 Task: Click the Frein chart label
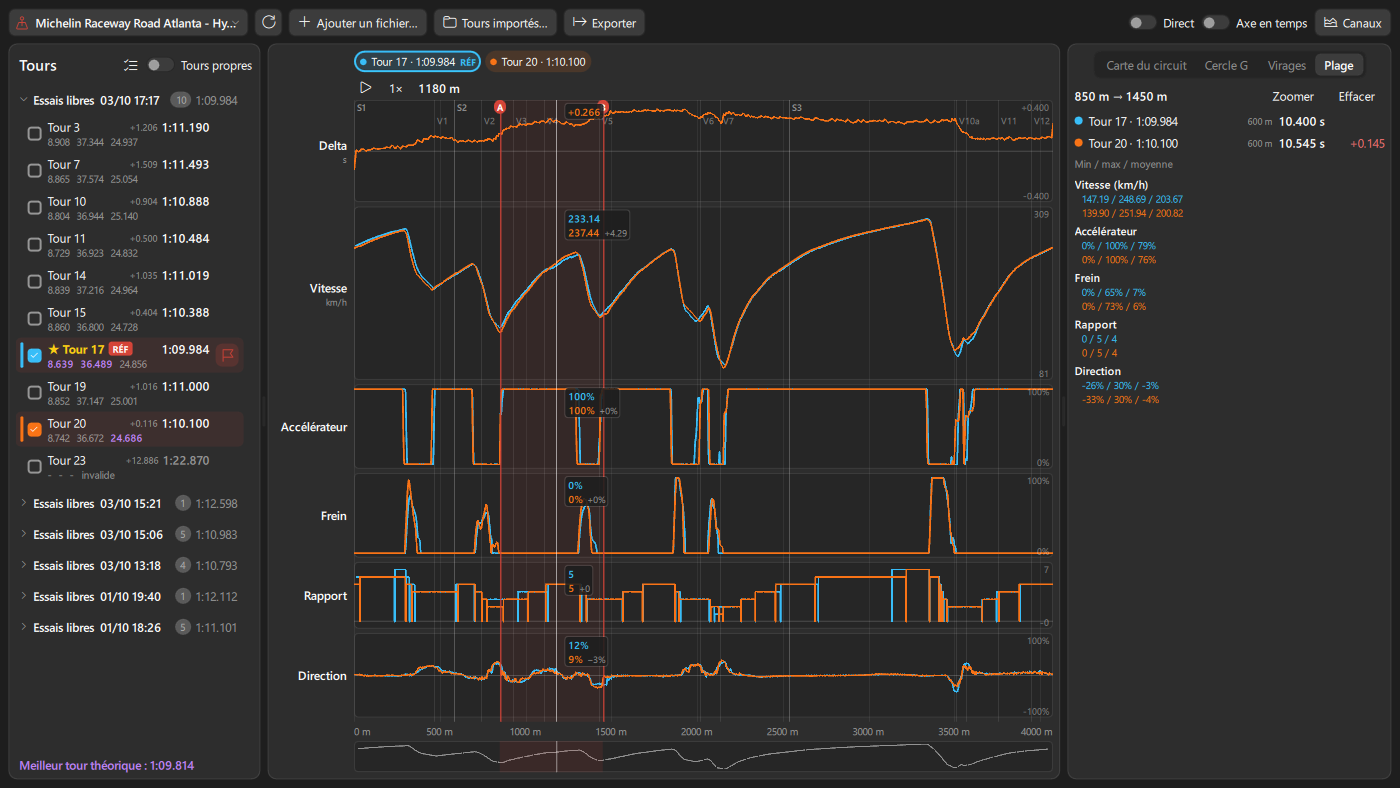[334, 516]
